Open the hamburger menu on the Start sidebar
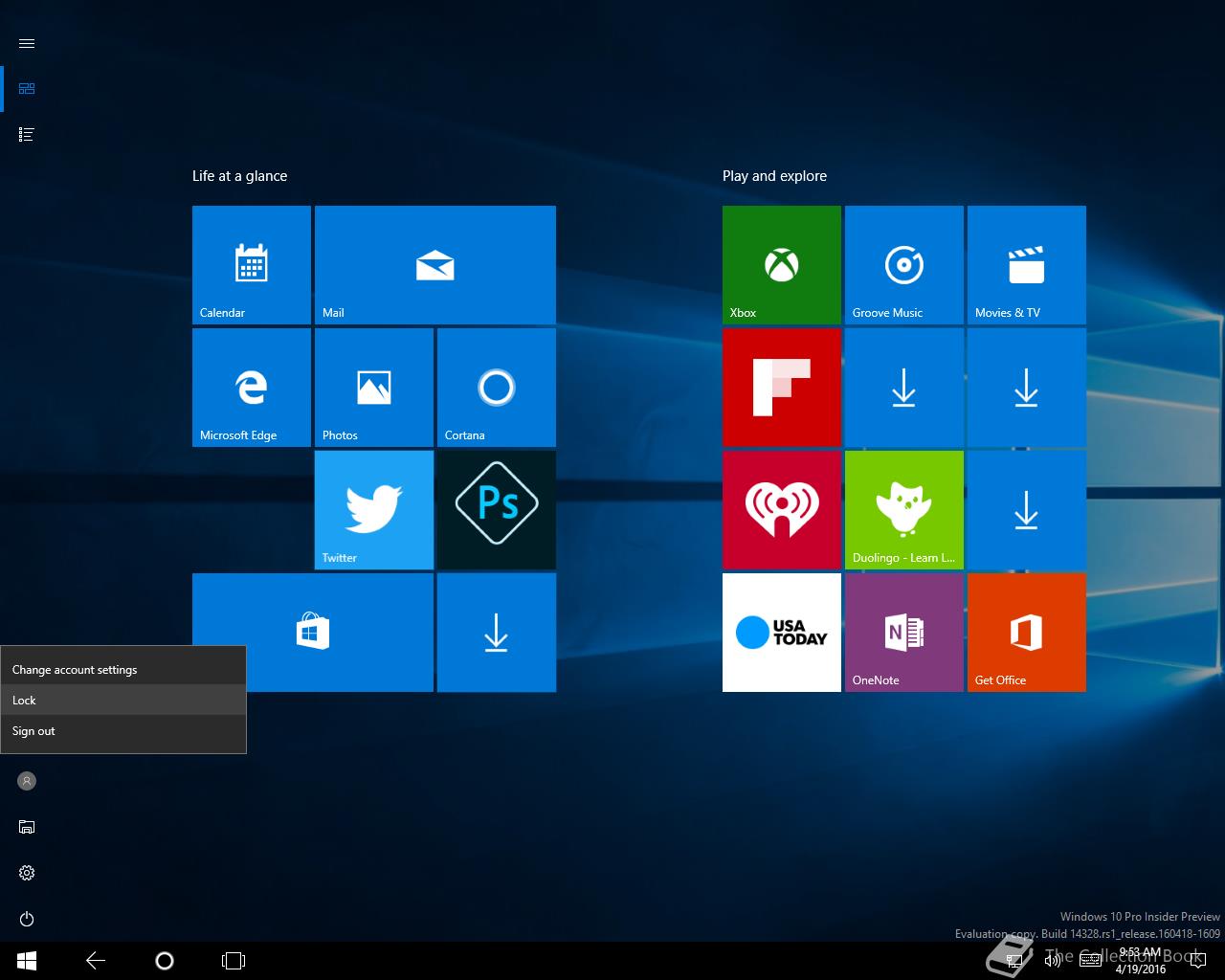Viewport: 1225px width, 980px height. coord(27,43)
